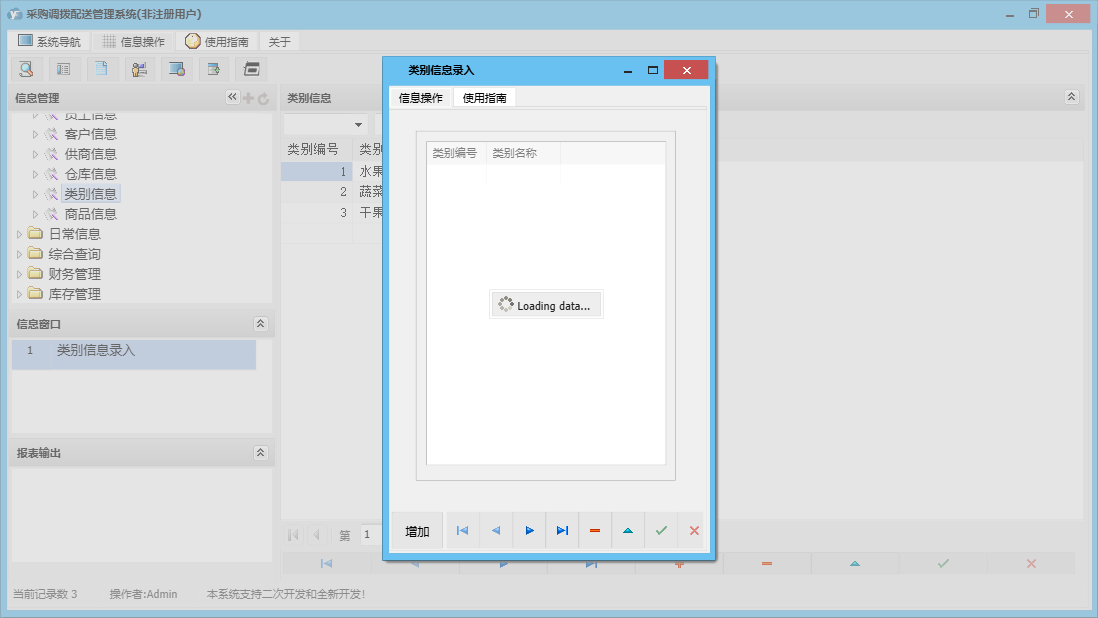Click the blue document page toolbar icon
The width and height of the screenshot is (1098, 618).
pyautogui.click(x=102, y=69)
